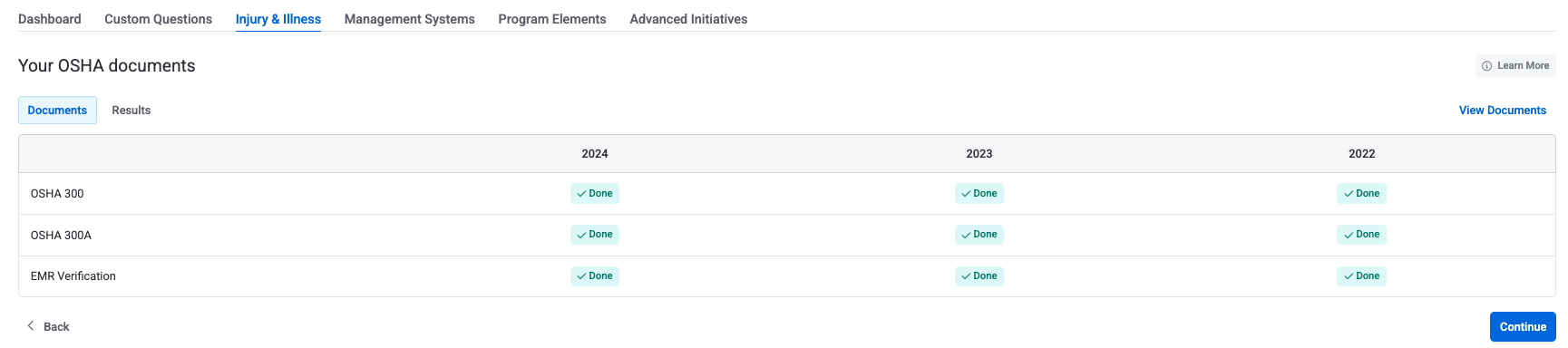Click EMR Verification Done badge for 2022
This screenshot has height=348, width=1568.
(x=1361, y=276)
